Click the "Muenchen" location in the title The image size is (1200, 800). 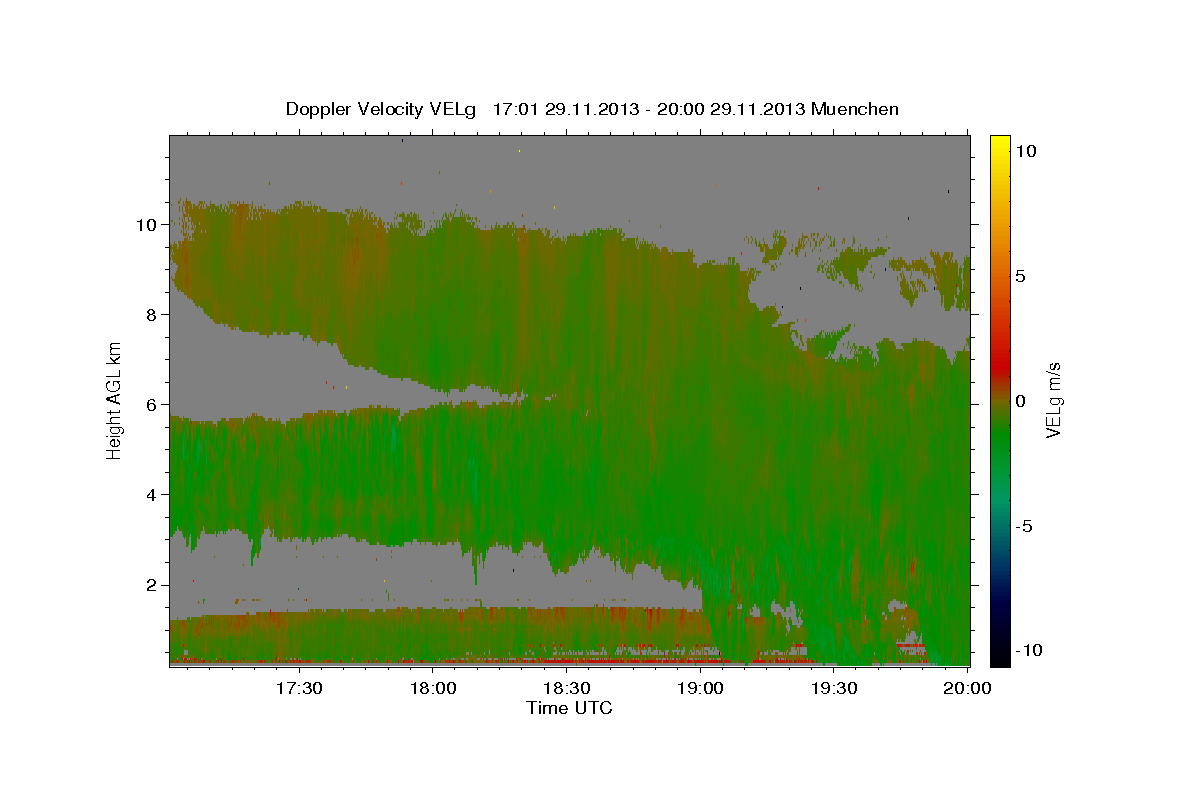856,109
